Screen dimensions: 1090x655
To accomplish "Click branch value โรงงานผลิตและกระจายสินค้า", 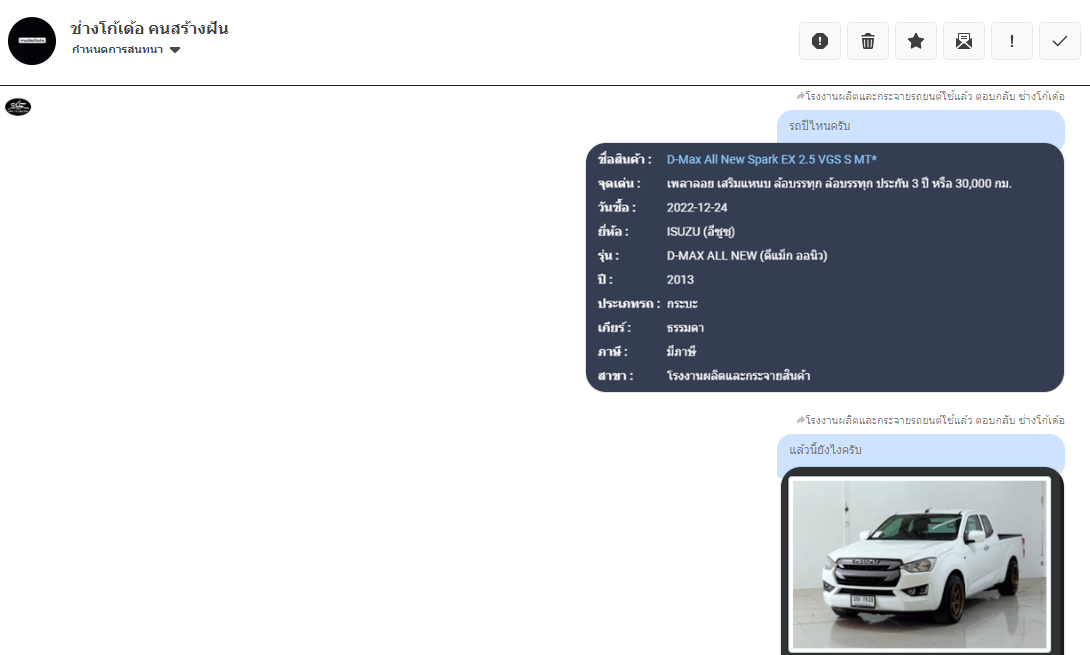I will pyautogui.click(x=738, y=375).
